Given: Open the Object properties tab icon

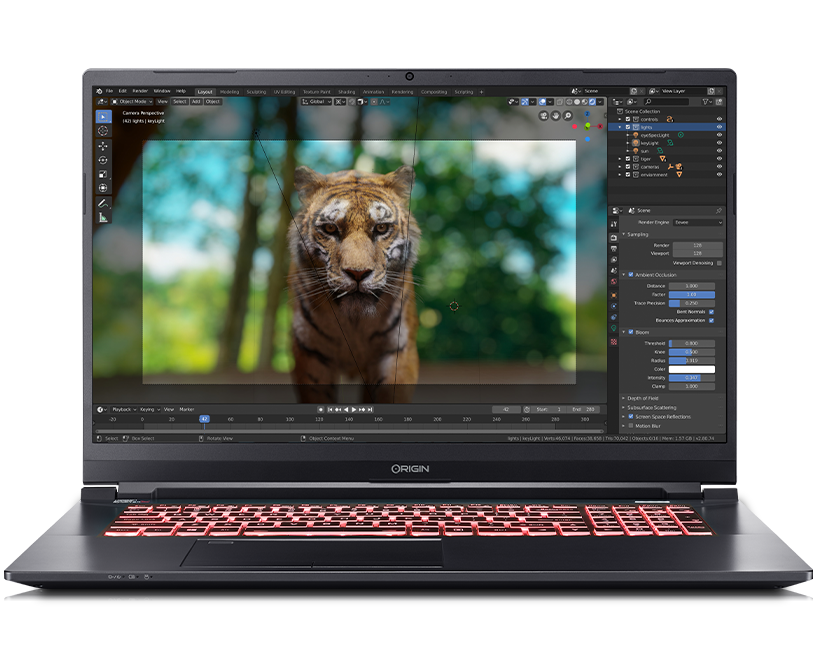Looking at the screenshot, I should (x=614, y=295).
